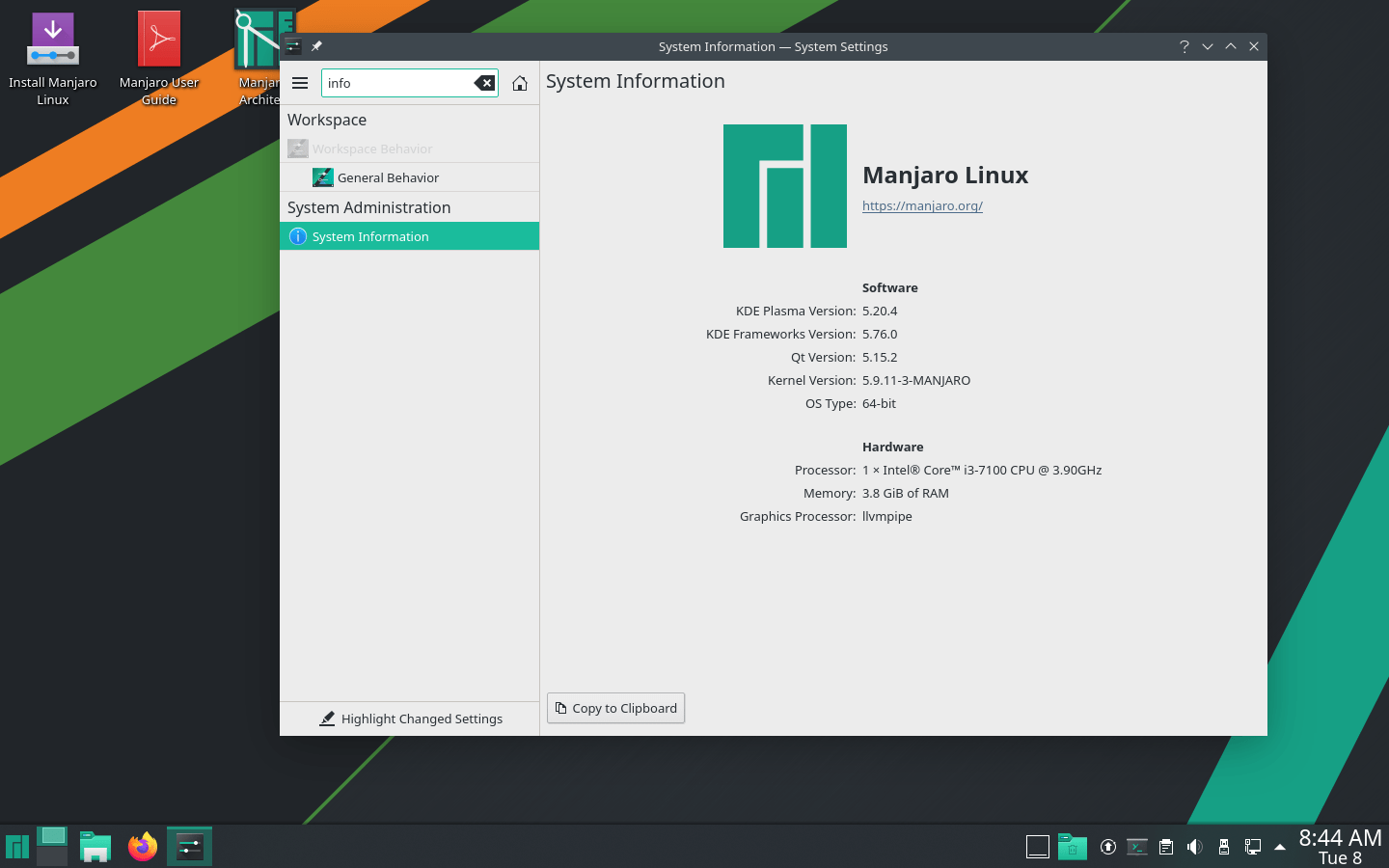Click the shade chevron in the titlebar
The width and height of the screenshot is (1389, 868).
click(x=1208, y=45)
